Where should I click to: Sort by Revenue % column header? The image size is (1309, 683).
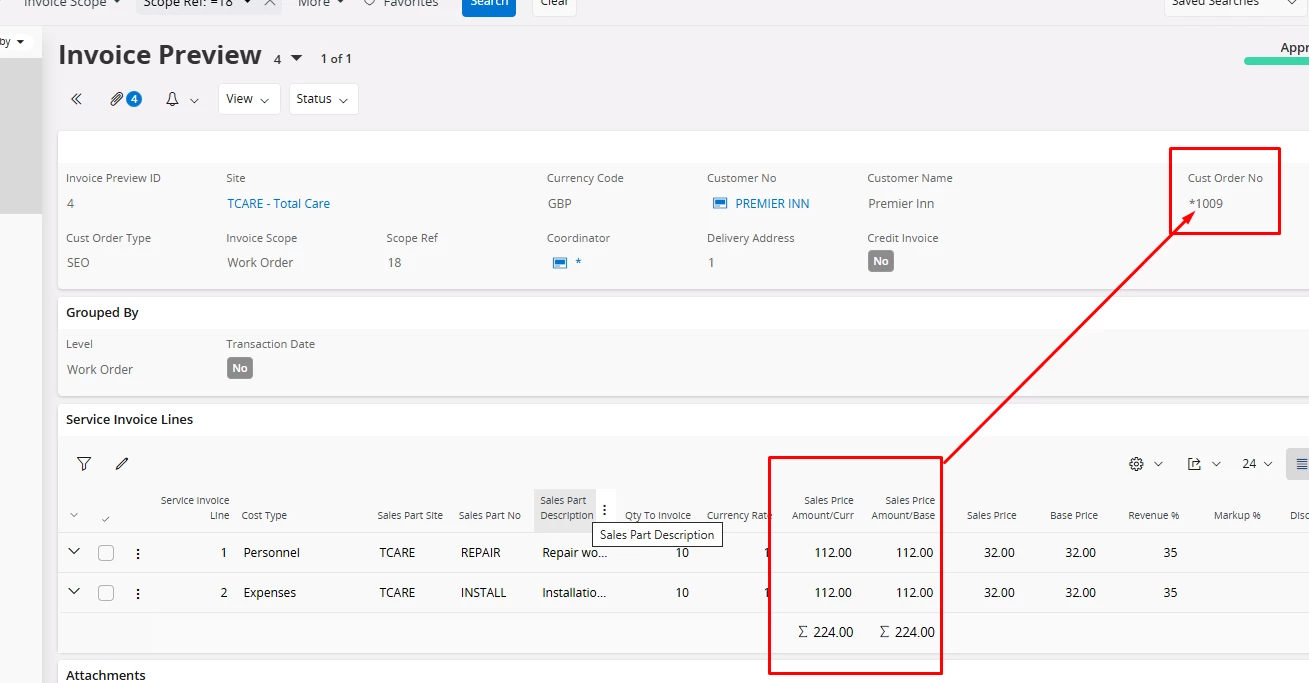click(1153, 516)
